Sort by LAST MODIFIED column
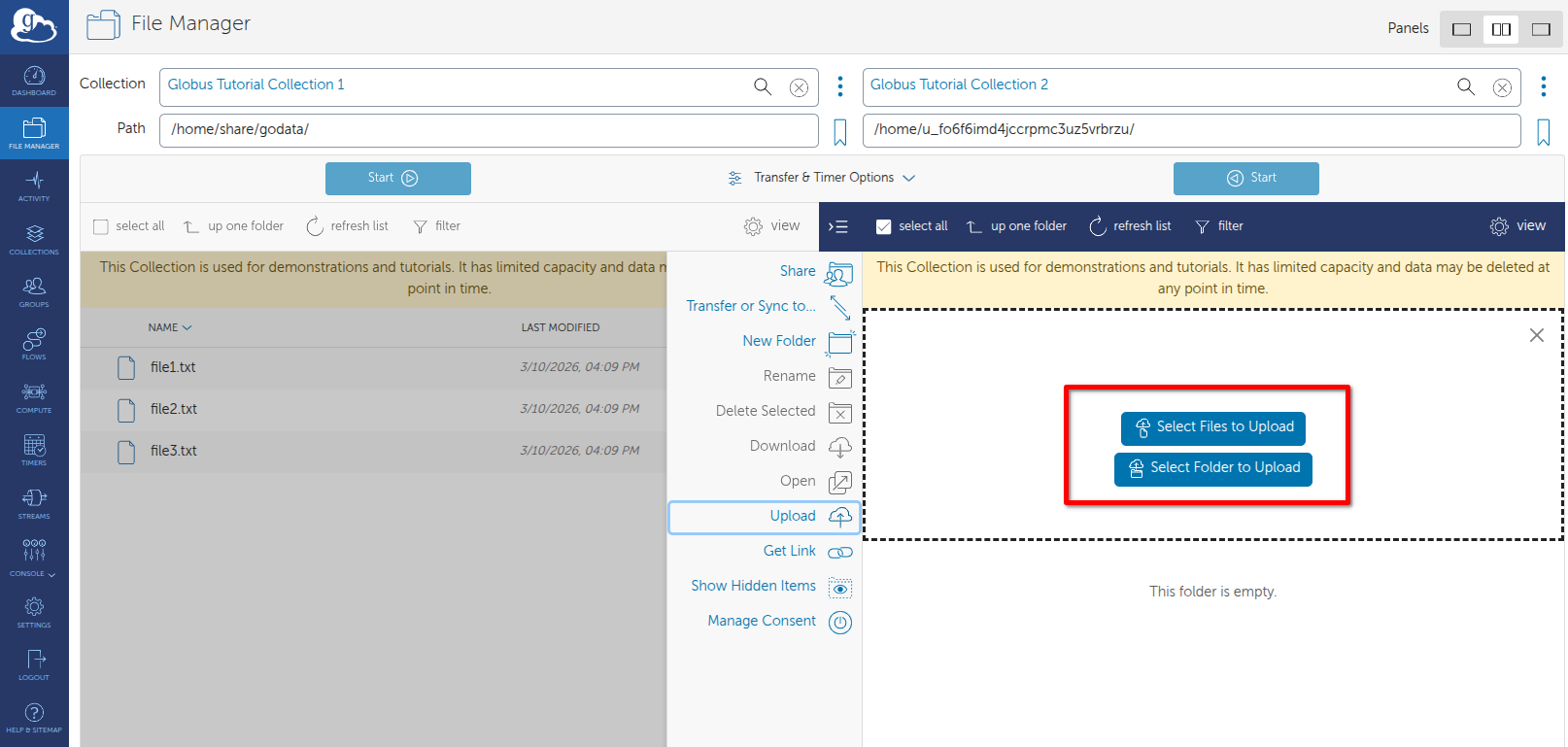 click(x=561, y=327)
